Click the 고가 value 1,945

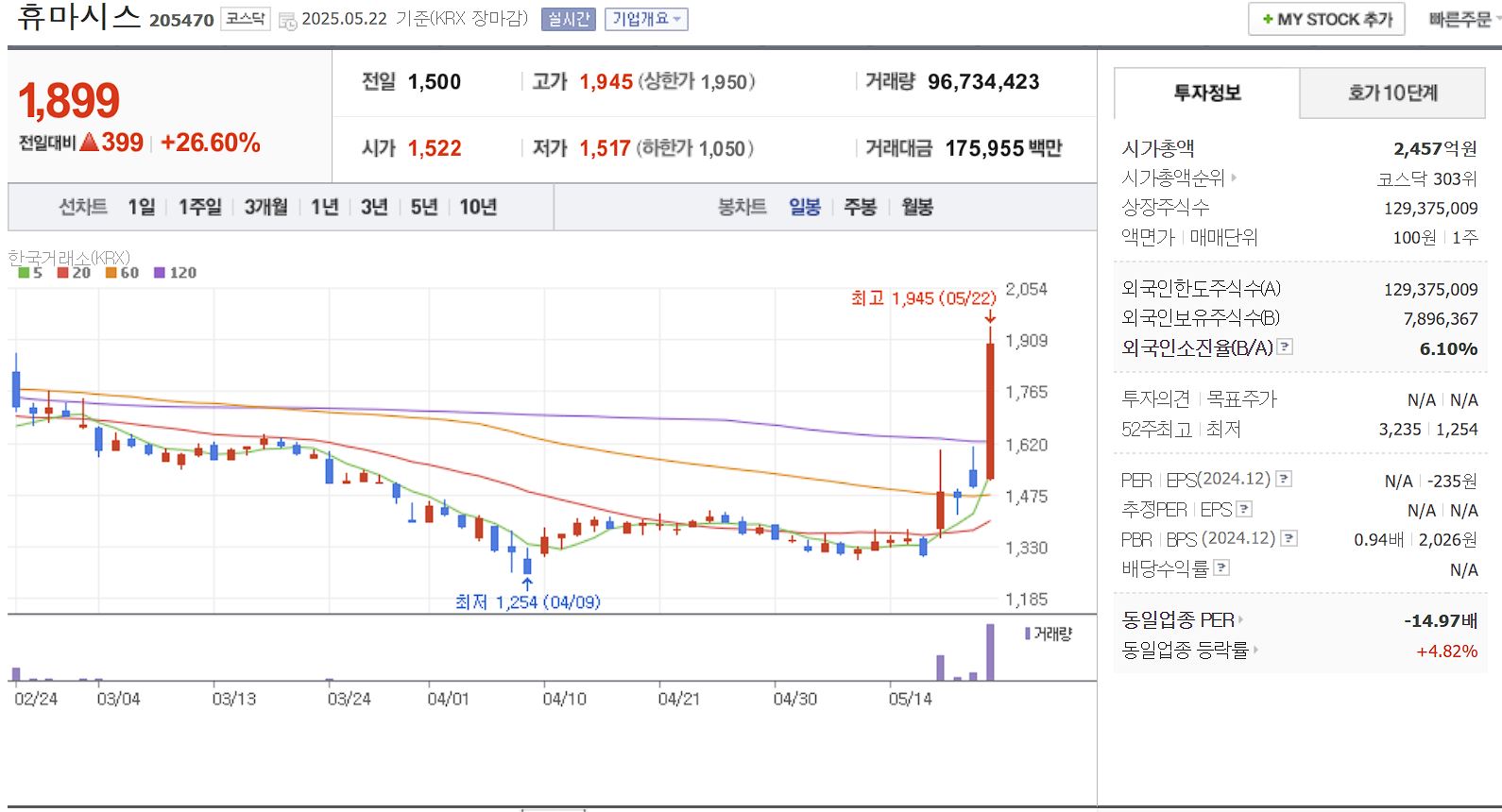tap(606, 82)
